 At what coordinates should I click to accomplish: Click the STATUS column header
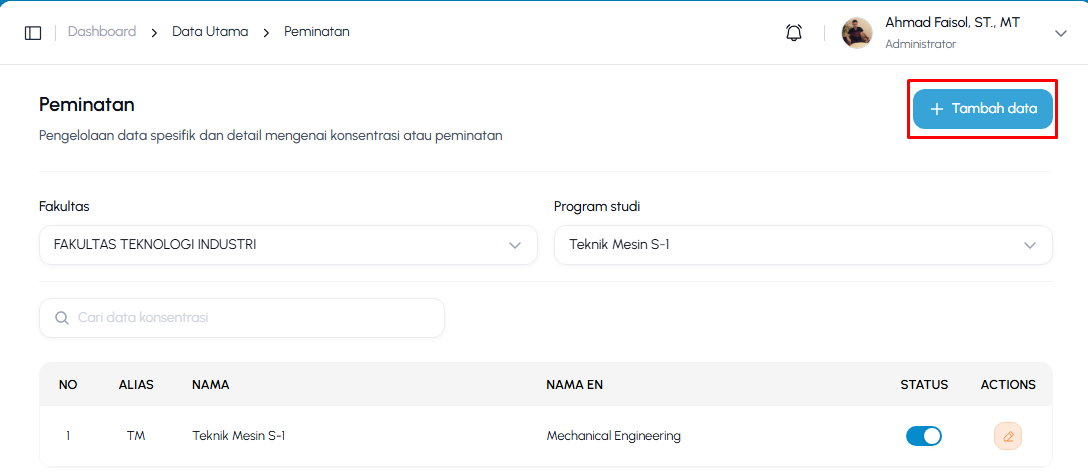(x=924, y=385)
